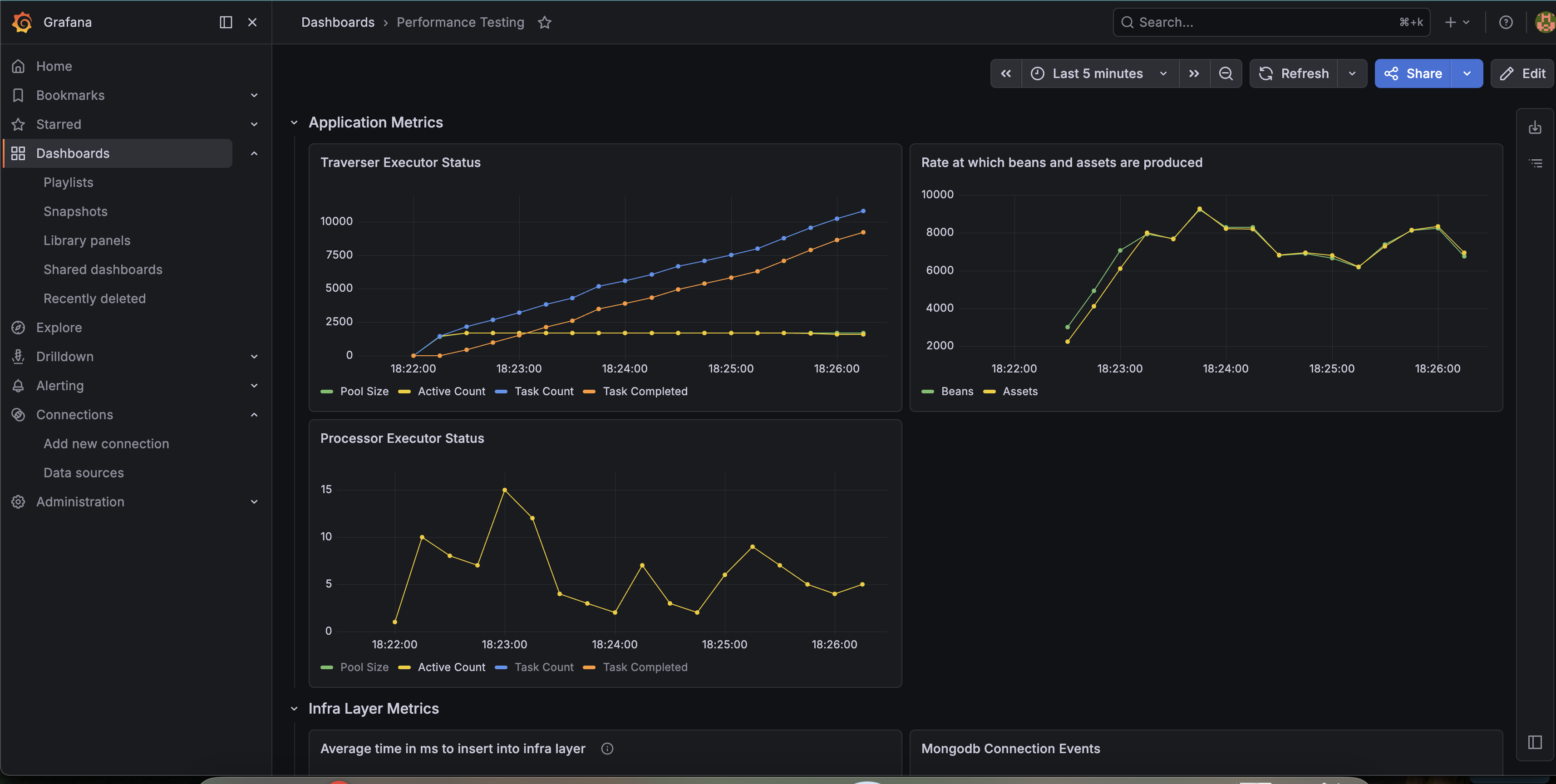This screenshot has width=1556, height=784.
Task: Open refresh interval dropdown arrow
Action: (x=1352, y=73)
